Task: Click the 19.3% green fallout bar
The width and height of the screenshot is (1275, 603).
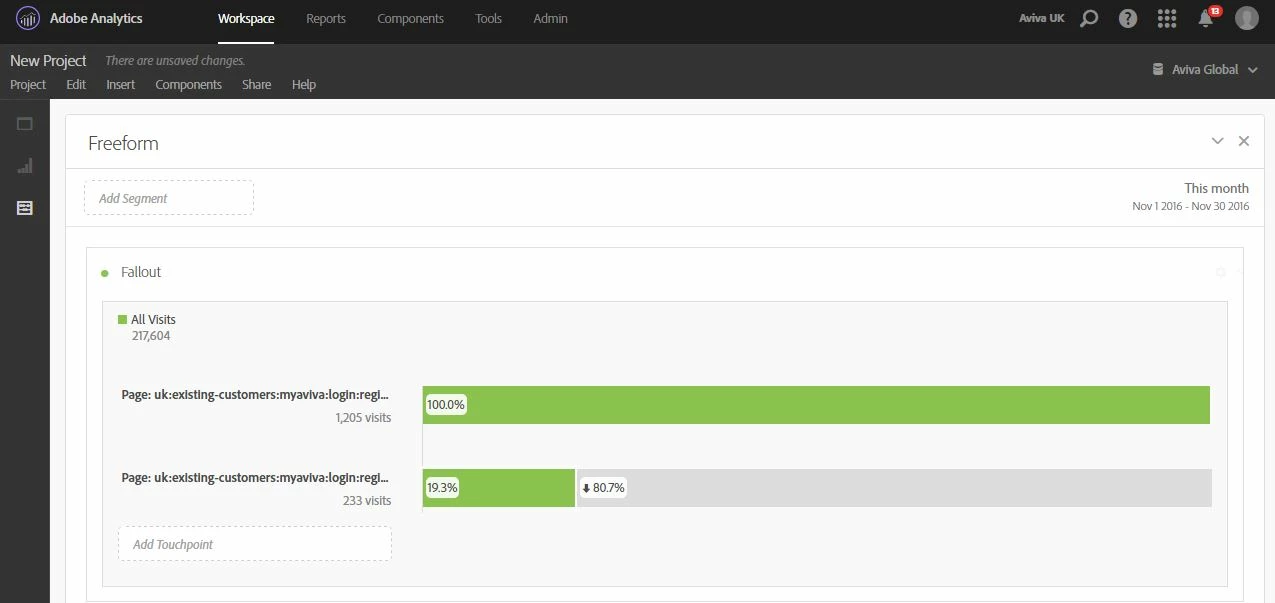Action: (499, 488)
